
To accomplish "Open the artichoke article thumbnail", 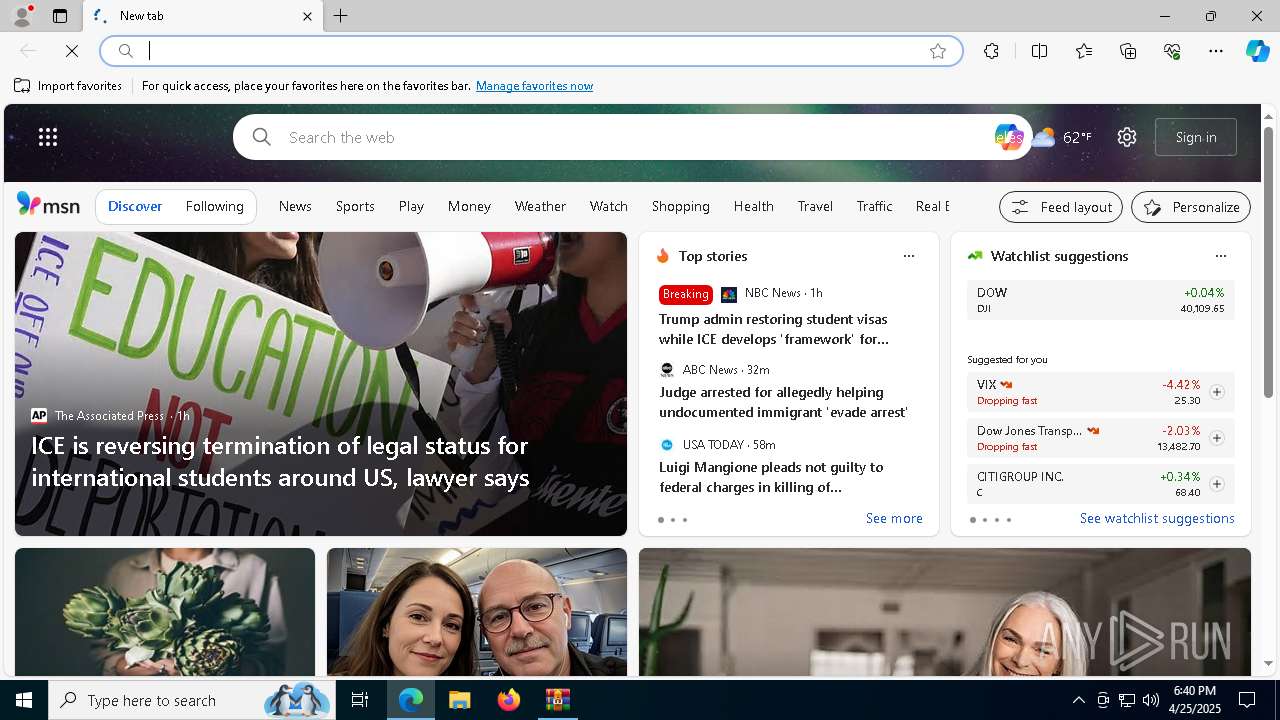I will coord(165,612).
